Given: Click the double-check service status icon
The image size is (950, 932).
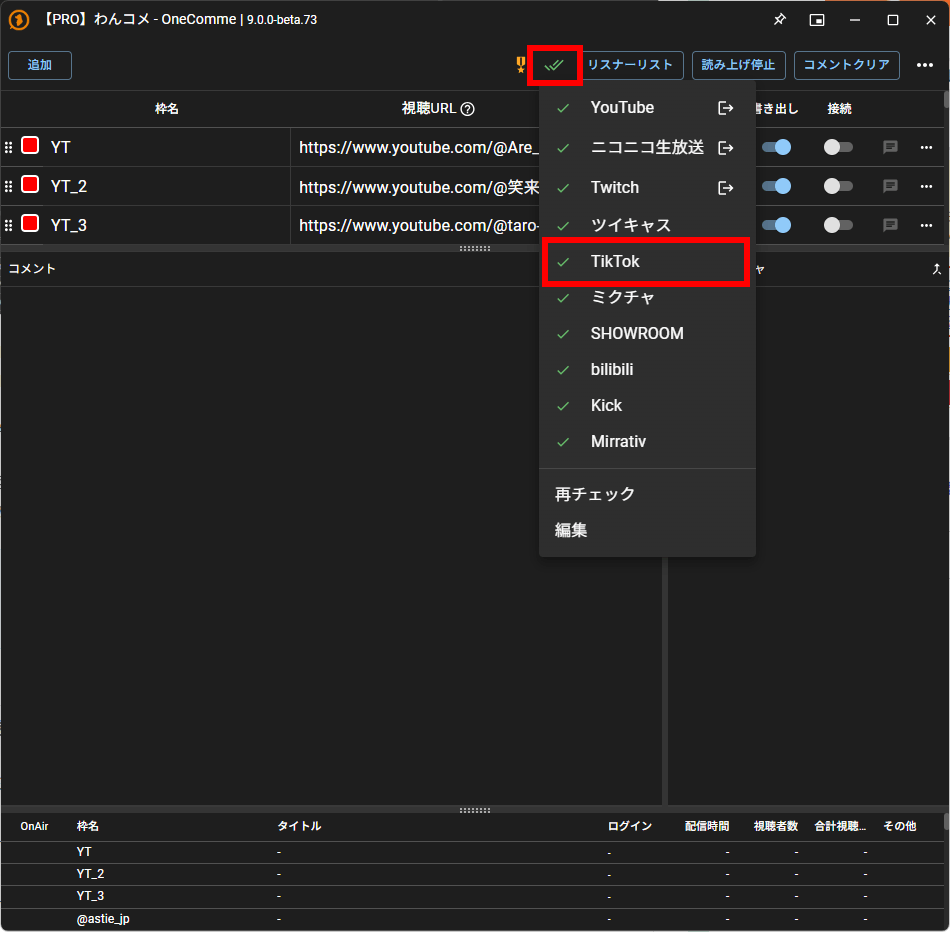Looking at the screenshot, I should [554, 65].
